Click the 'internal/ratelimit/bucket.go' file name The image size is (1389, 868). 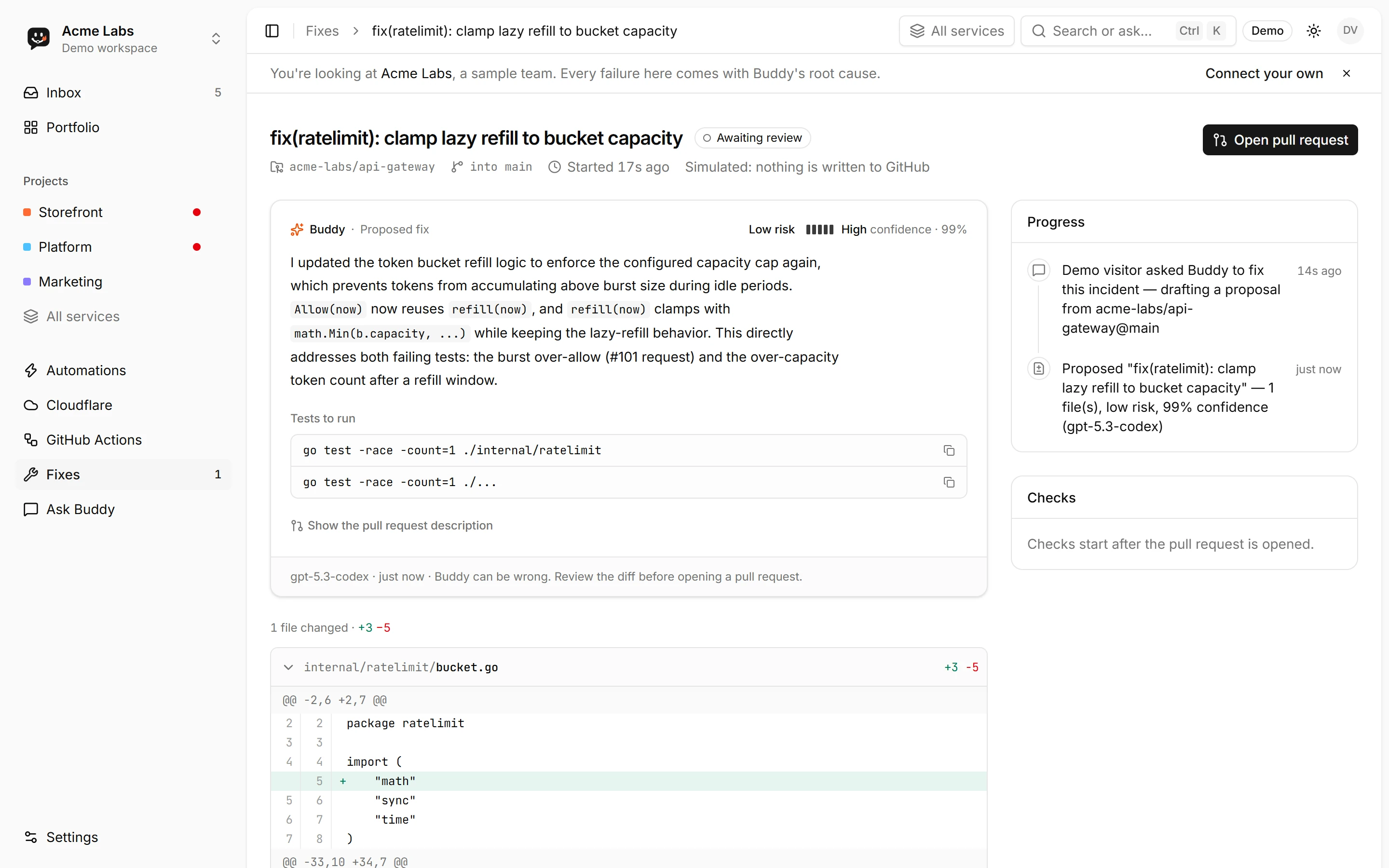[401, 667]
